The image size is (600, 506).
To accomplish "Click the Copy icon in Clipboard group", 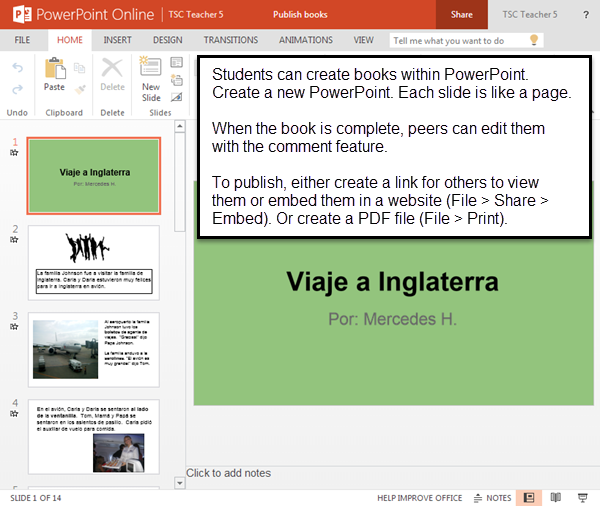I will pyautogui.click(x=80, y=67).
